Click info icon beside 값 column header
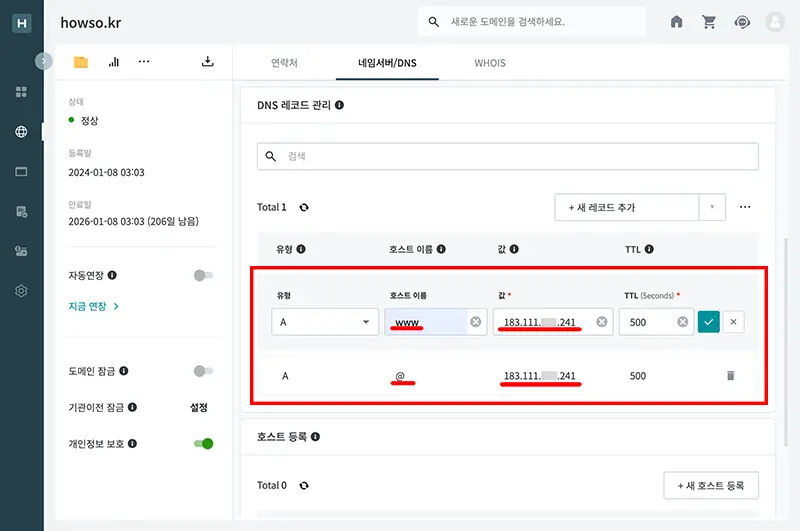The image size is (800, 531). click(514, 249)
